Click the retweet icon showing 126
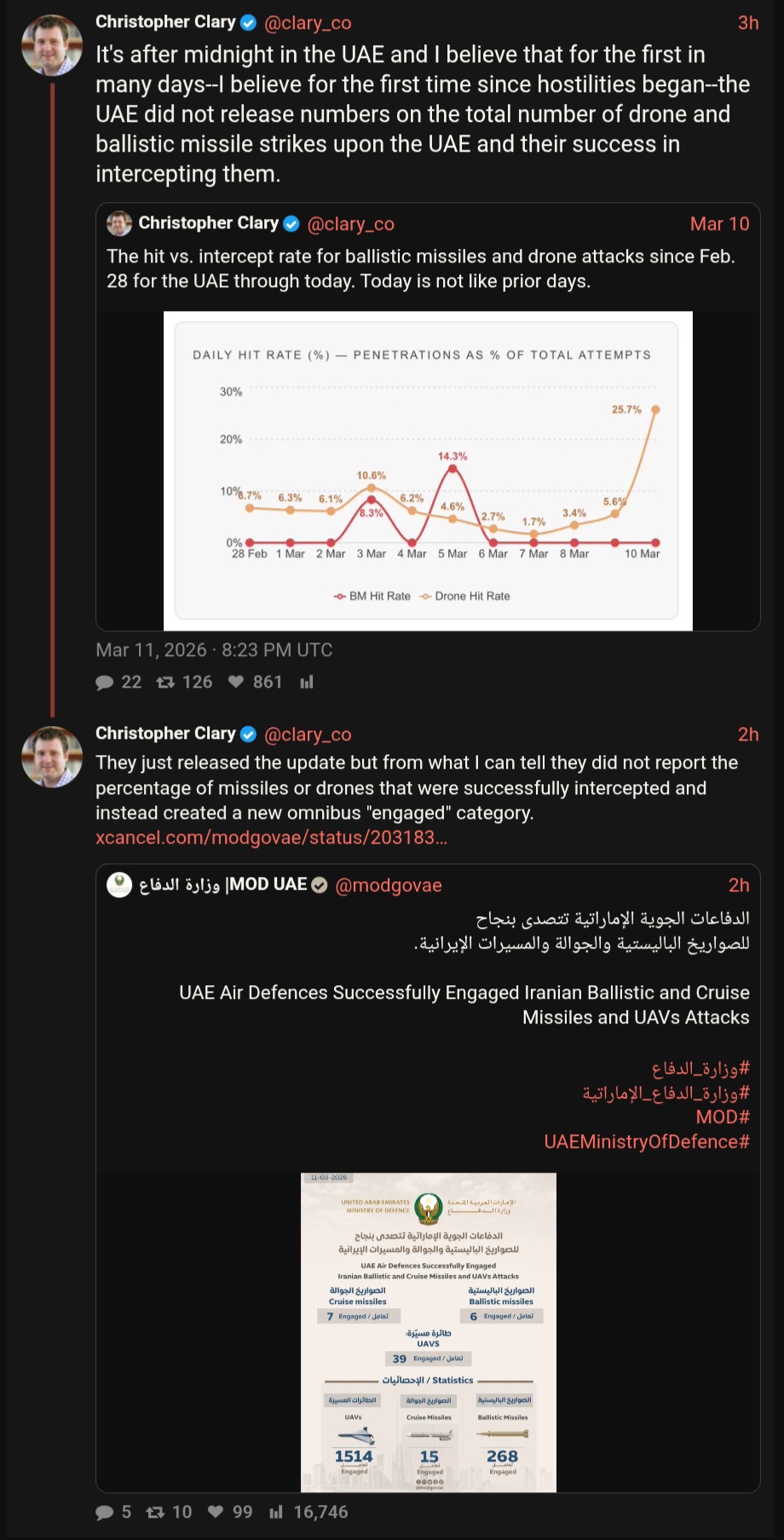This screenshot has width=784, height=1540. tap(165, 682)
